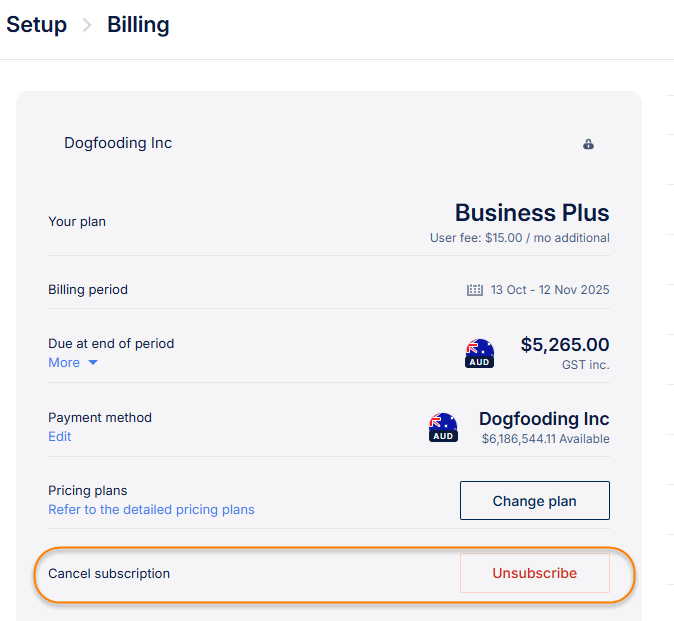Click the Cancel subscription label
Viewport: 674px width, 621px height.
click(x=109, y=574)
